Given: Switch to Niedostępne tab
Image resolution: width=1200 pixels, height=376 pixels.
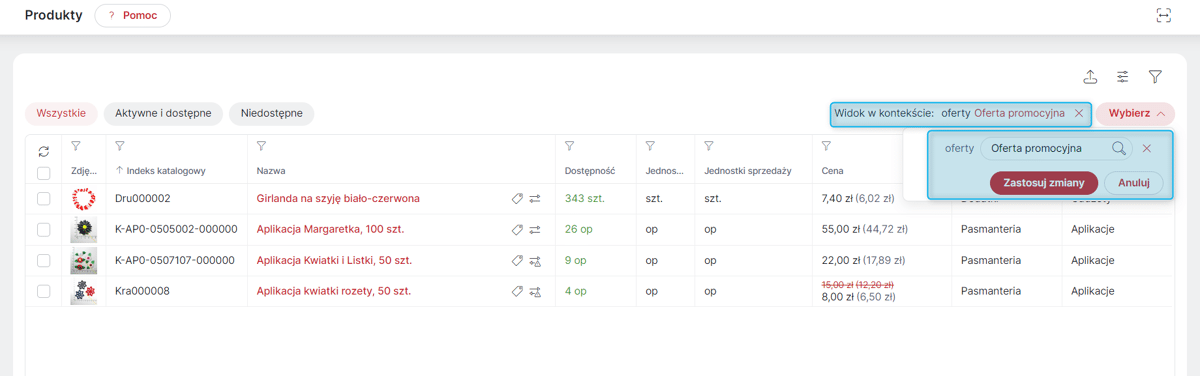Looking at the screenshot, I should point(272,114).
